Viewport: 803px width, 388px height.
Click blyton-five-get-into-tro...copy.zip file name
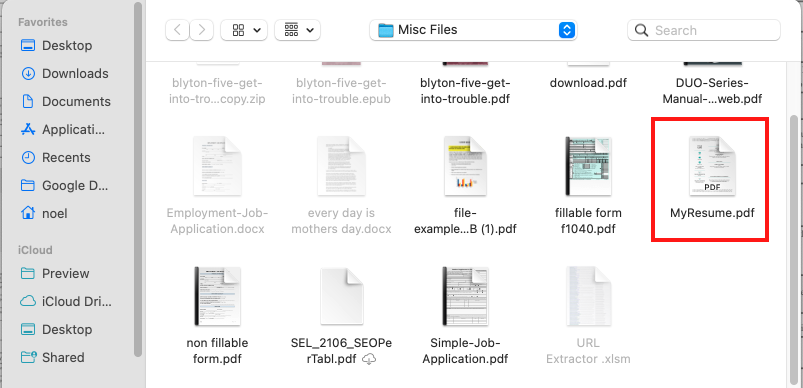tap(217, 91)
